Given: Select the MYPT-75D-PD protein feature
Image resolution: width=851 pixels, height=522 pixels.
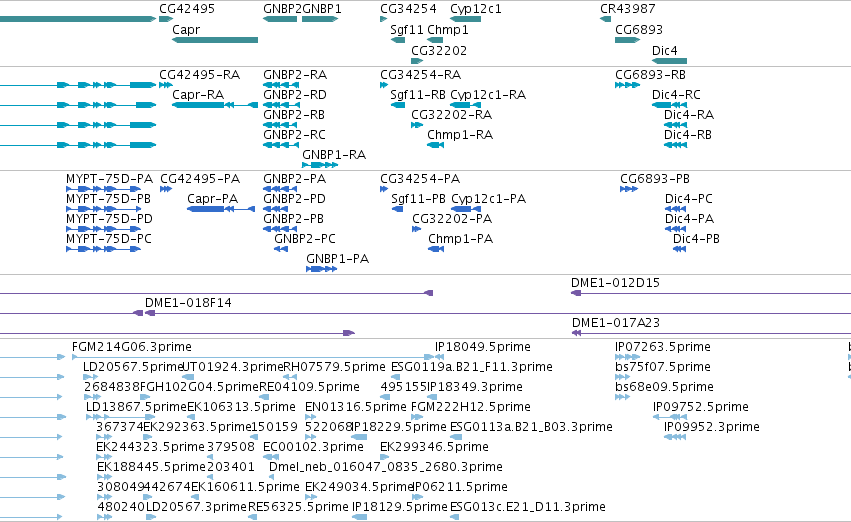Looking at the screenshot, I should coord(103,229).
